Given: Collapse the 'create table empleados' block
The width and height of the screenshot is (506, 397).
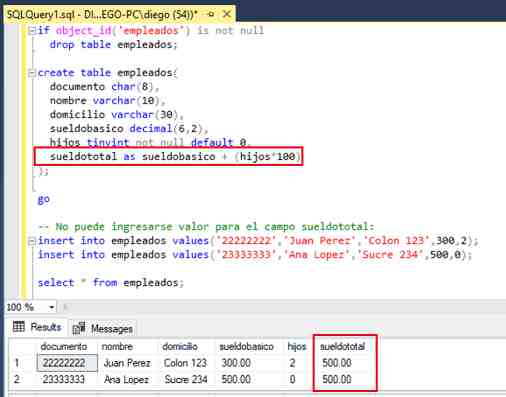Looking at the screenshot, I should (32, 73).
